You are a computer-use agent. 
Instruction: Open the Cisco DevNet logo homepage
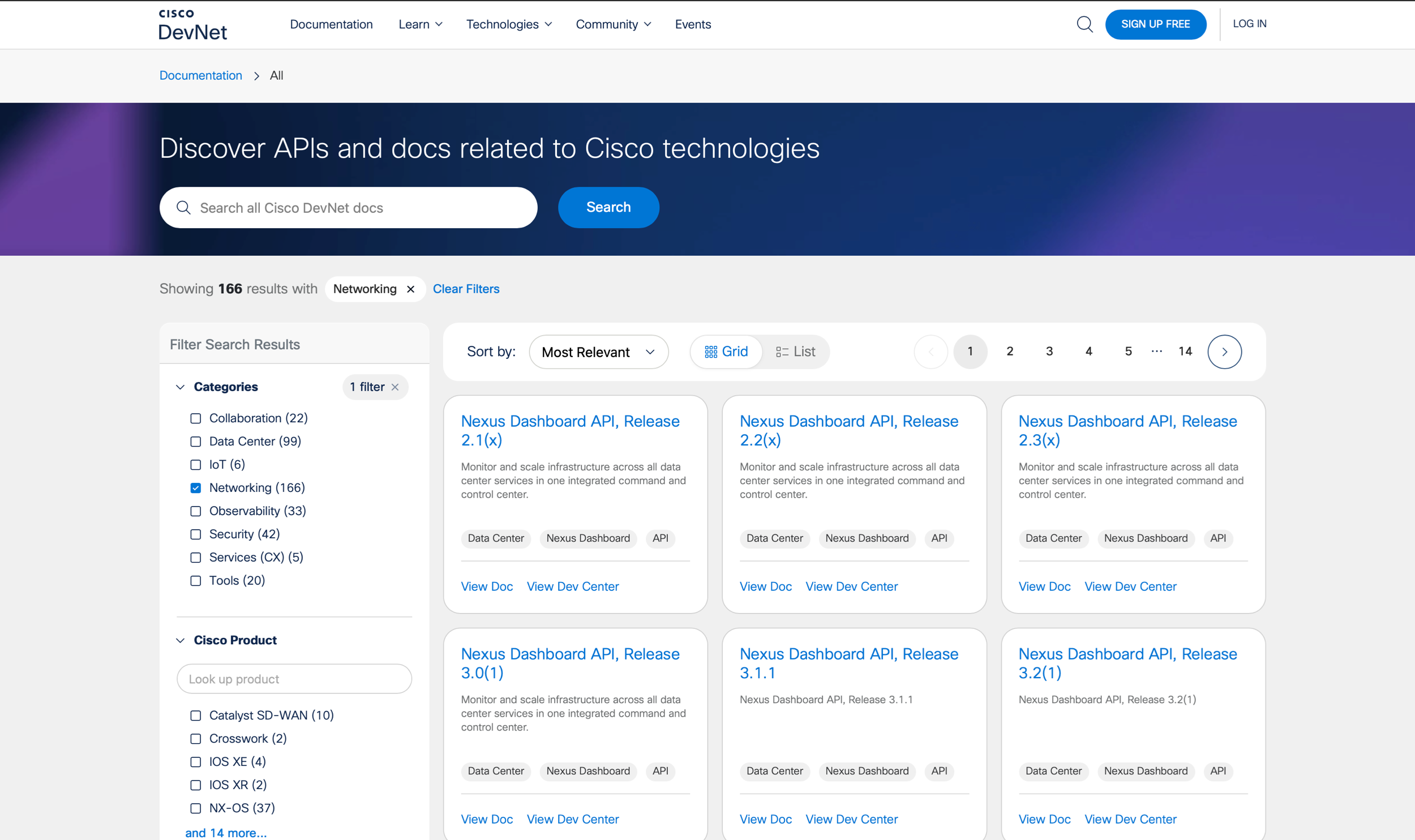[x=192, y=25]
